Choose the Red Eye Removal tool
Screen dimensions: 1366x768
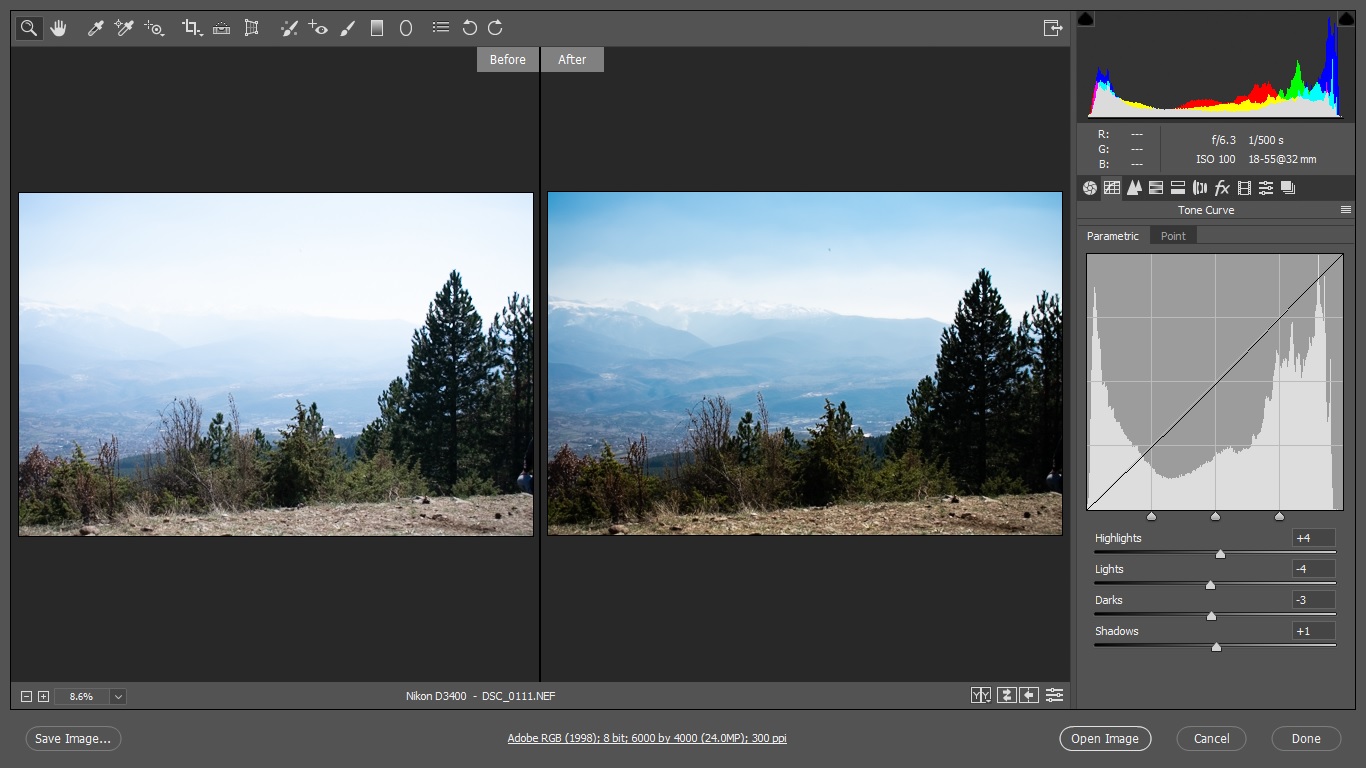(318, 28)
